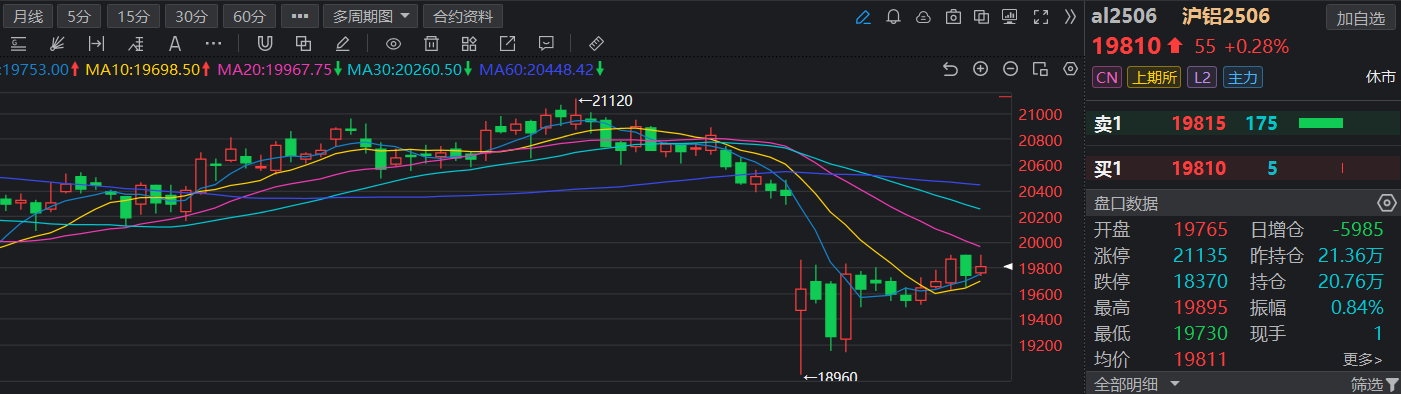Image resolution: width=1401 pixels, height=394 pixels.
Task: Switch to 60分 period tab
Action: click(x=250, y=17)
